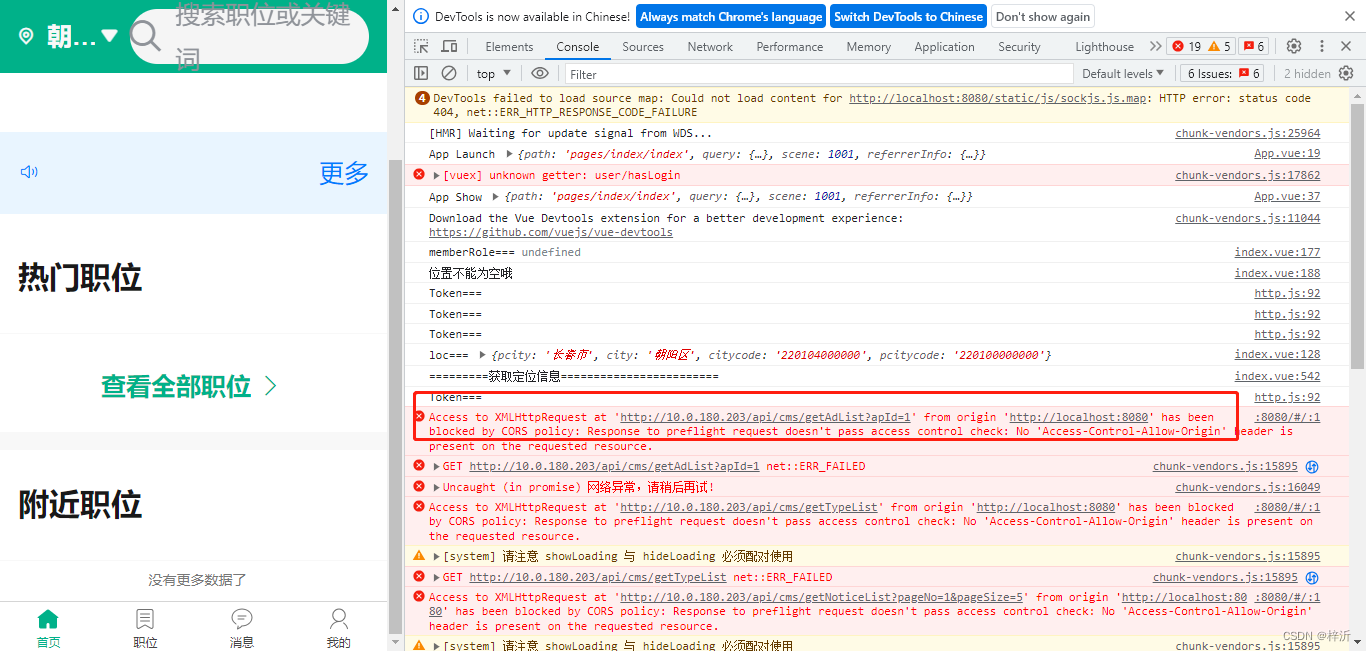Clear the console with the ban icon
This screenshot has height=651, width=1366.
(x=449, y=73)
